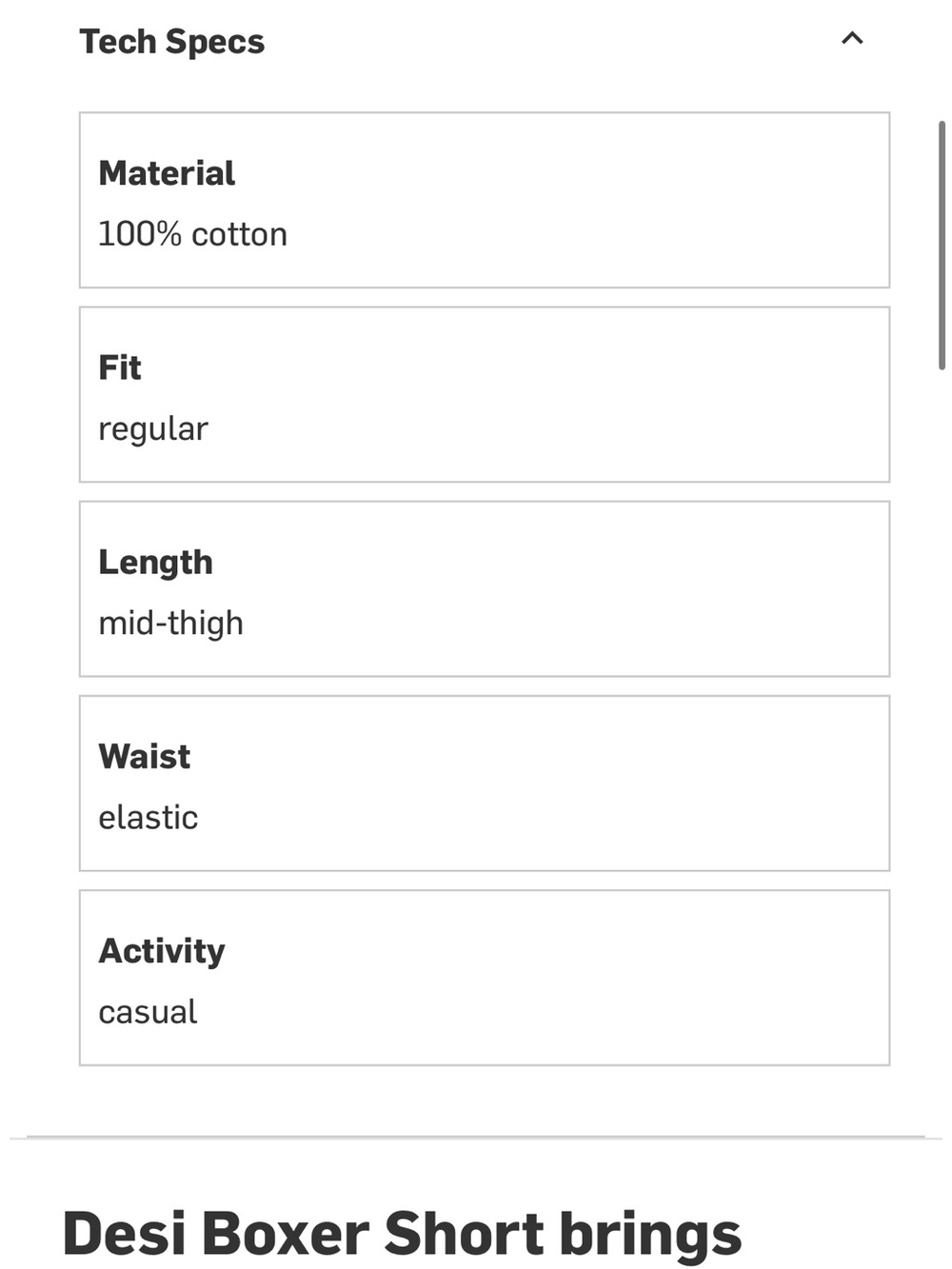Click the vertical scrollbar thumb
The width and height of the screenshot is (952, 1269).
pos(942,245)
